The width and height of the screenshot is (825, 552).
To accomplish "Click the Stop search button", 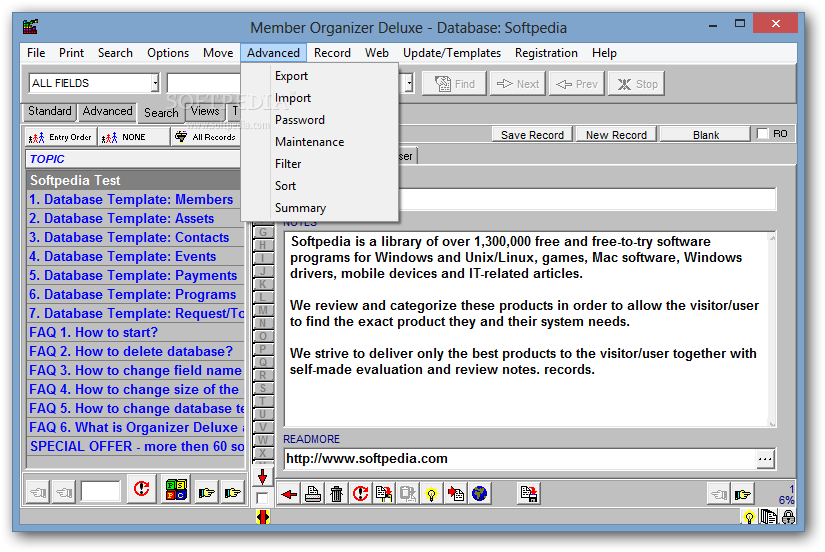I will click(x=637, y=84).
